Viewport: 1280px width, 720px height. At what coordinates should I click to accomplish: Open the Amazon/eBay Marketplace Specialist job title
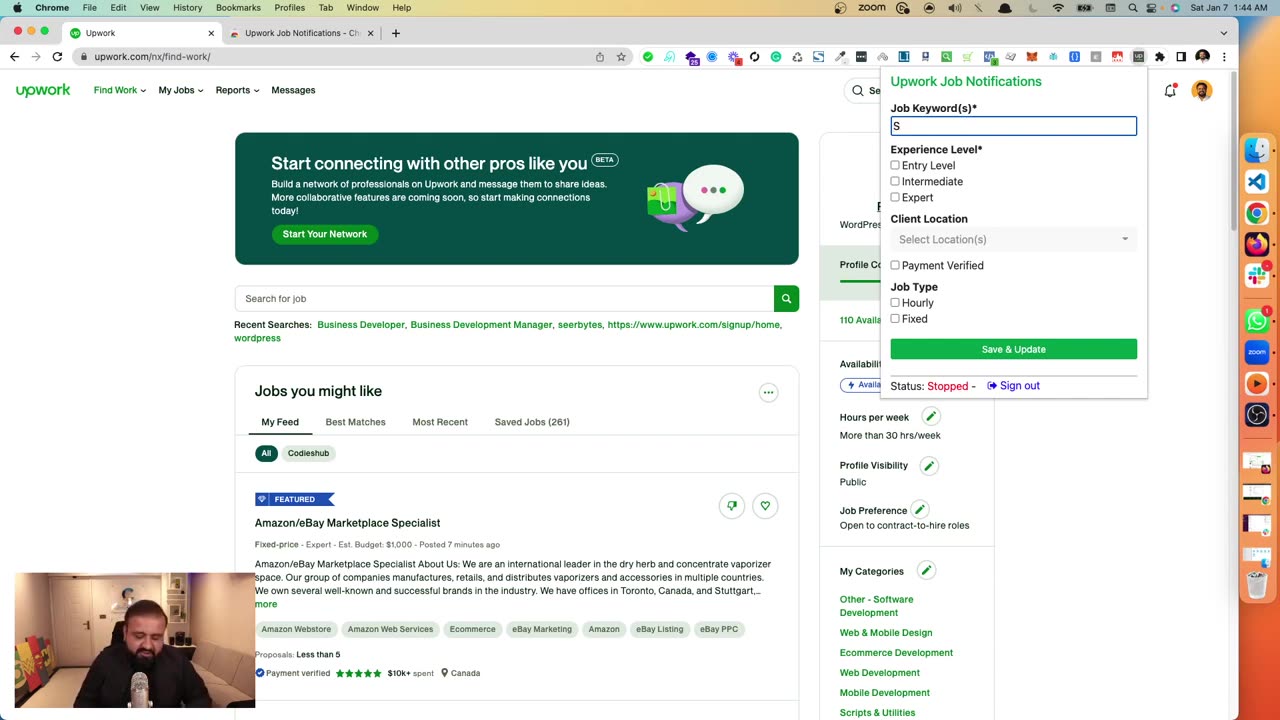(x=347, y=523)
